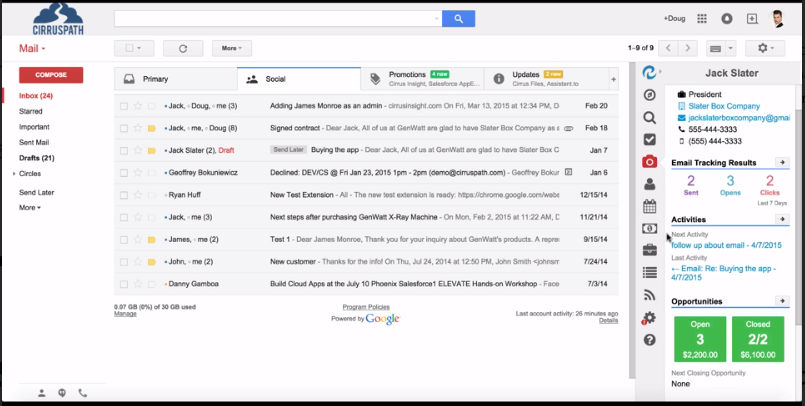Expand the Opportunities section arrow
Screen dimensions: 805x406
(x=782, y=301)
